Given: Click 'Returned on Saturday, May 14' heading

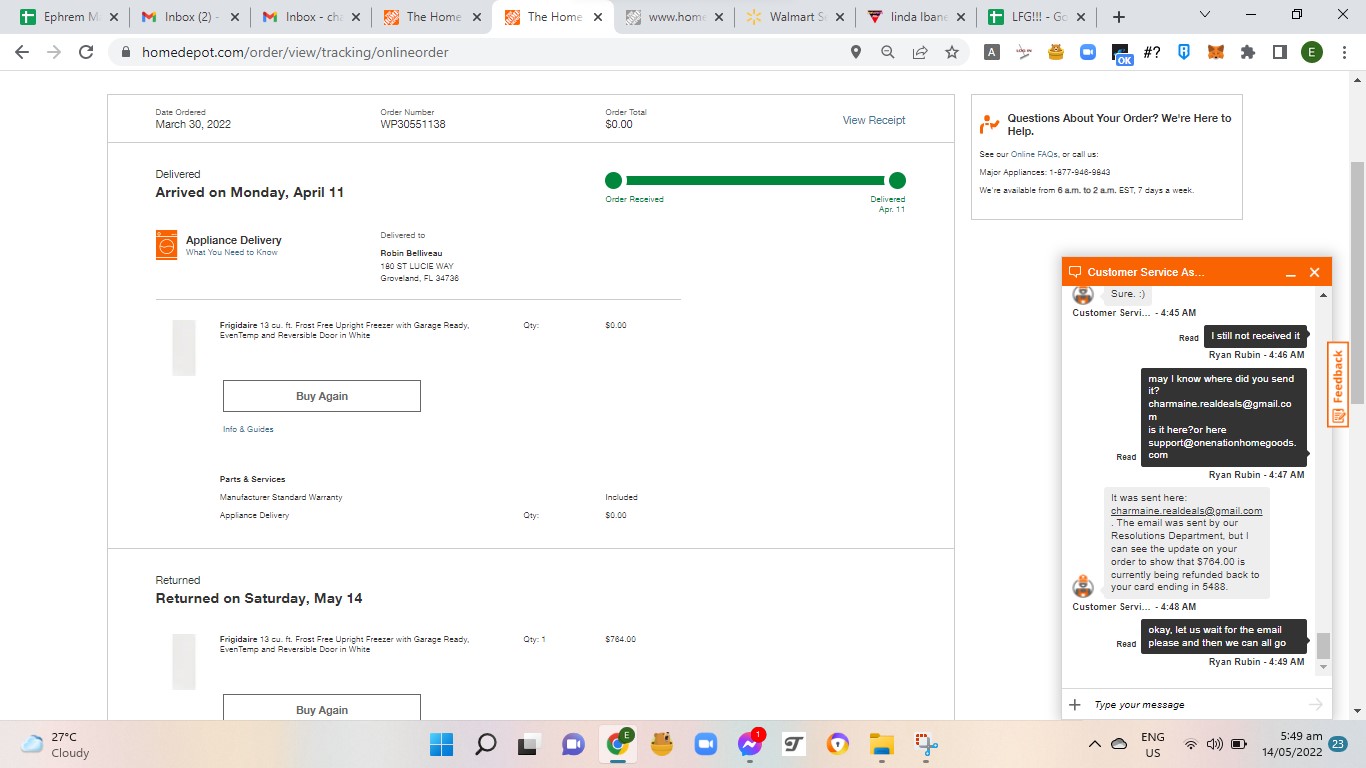Looking at the screenshot, I should (x=259, y=598).
